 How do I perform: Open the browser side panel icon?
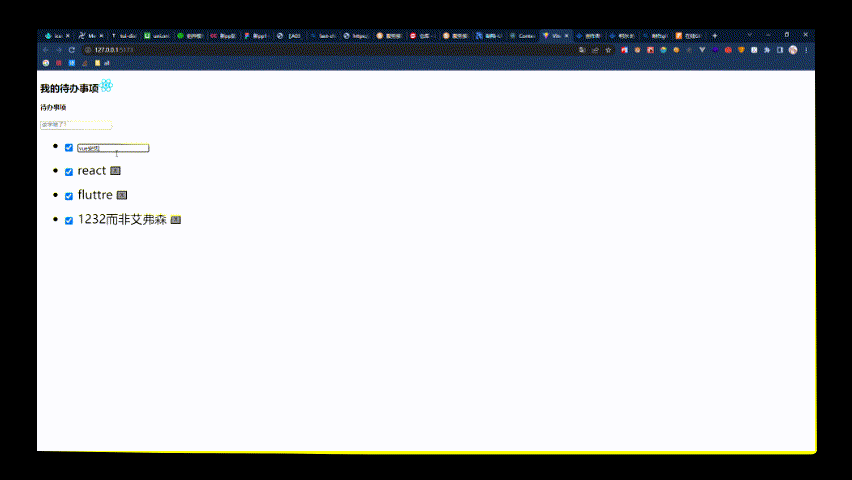[780, 50]
